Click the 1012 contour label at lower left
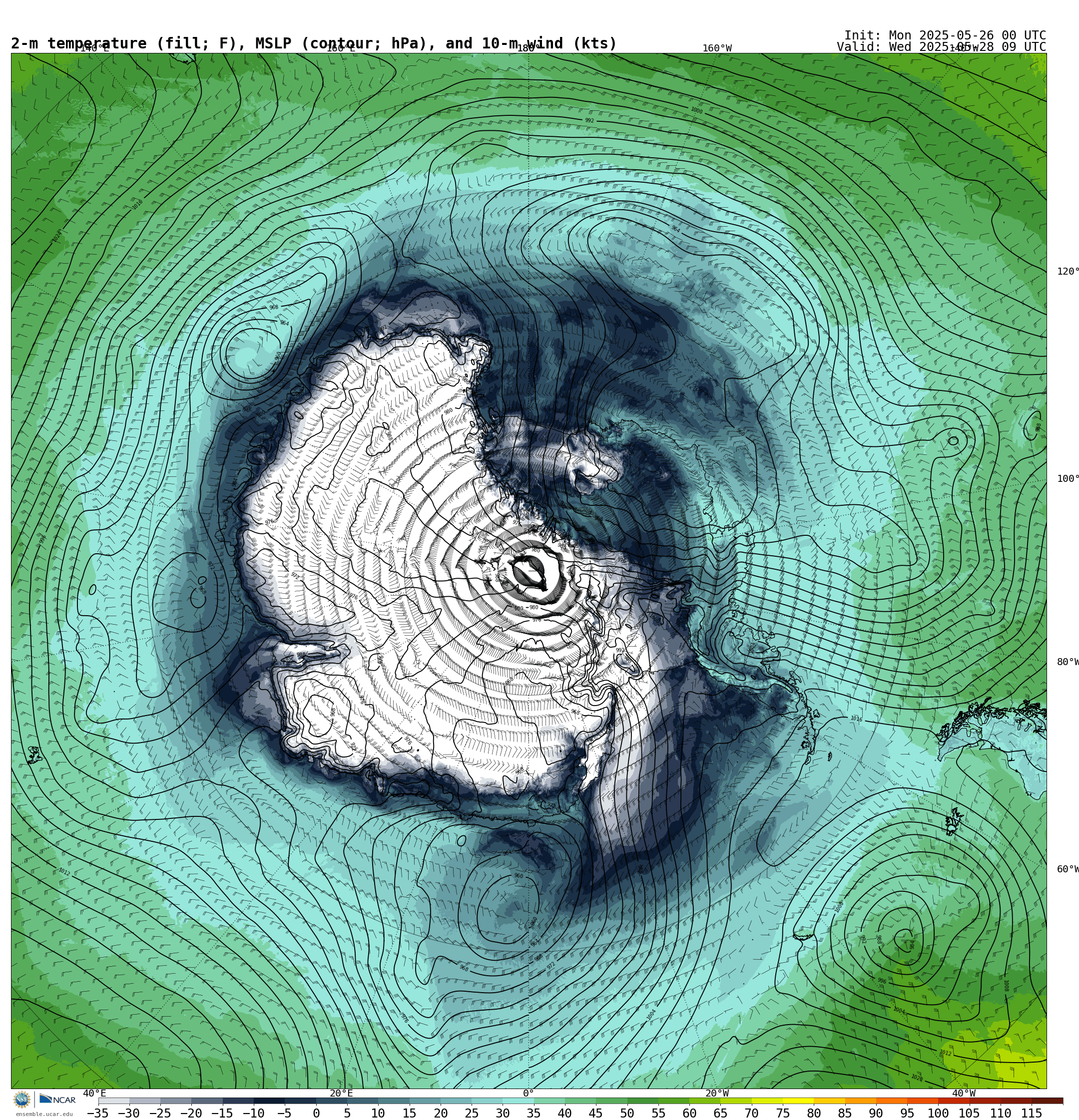Image resolution: width=1079 pixels, height=1120 pixels. 64,872
